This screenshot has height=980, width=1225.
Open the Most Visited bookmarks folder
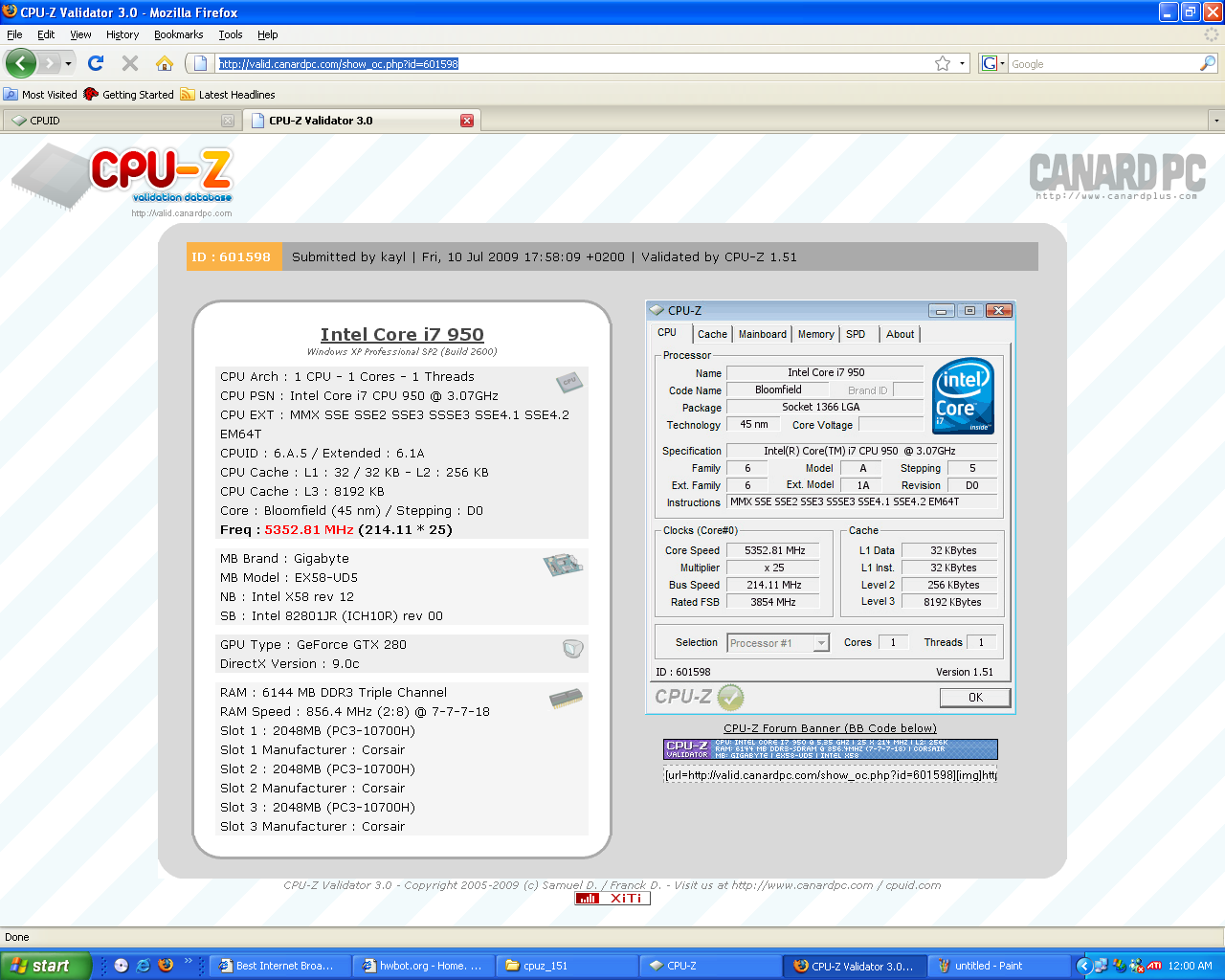(x=40, y=95)
